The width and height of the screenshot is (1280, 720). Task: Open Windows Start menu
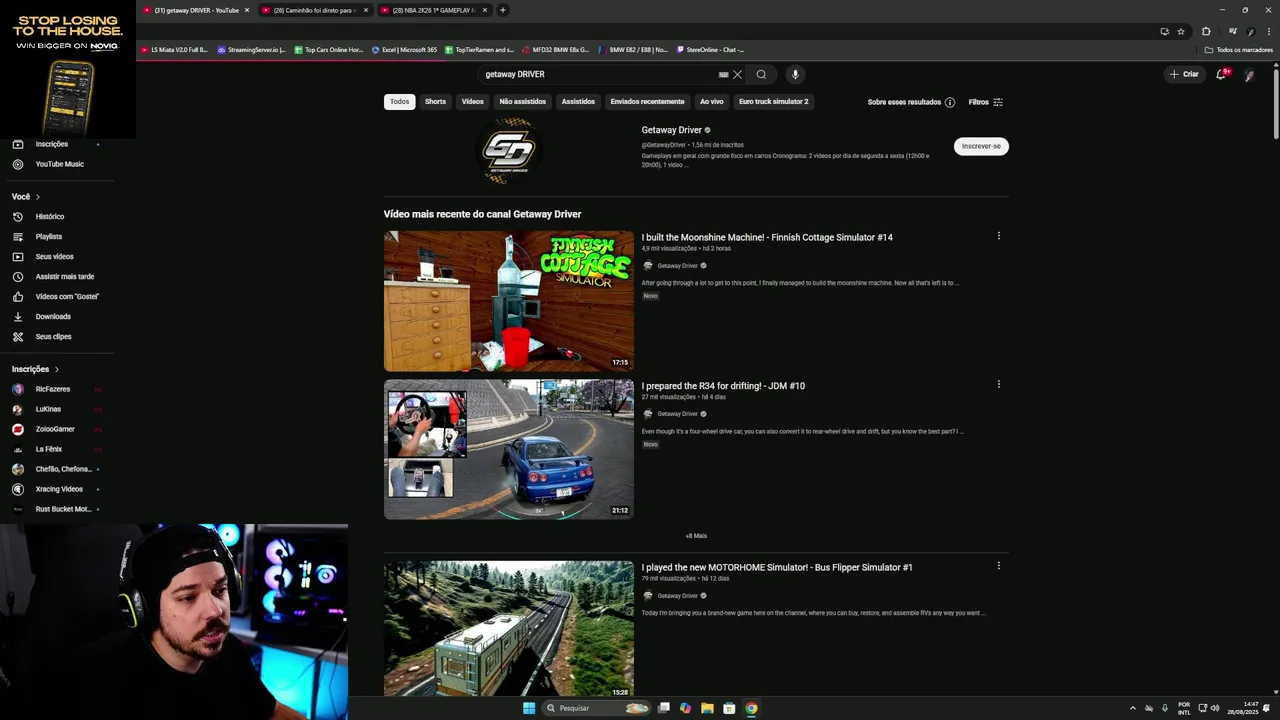529,708
